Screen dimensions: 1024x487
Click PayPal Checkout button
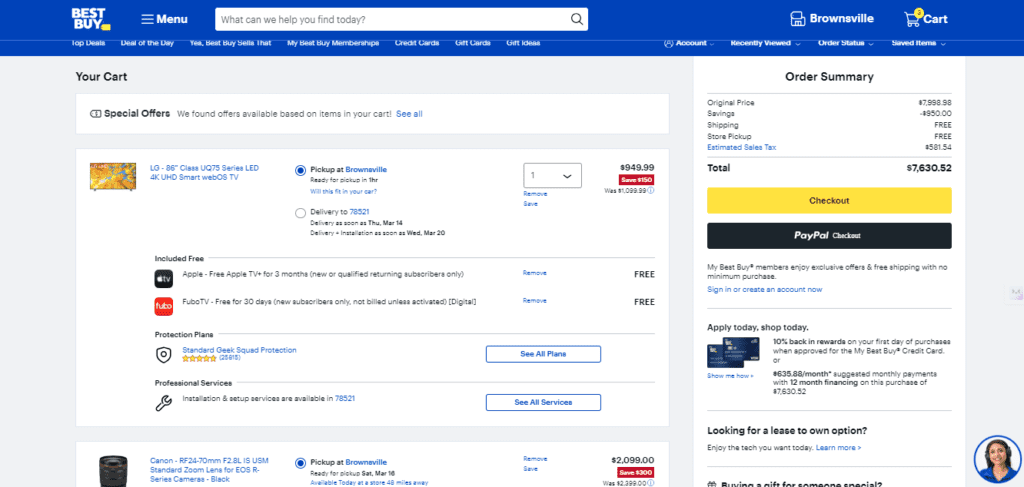tap(829, 236)
